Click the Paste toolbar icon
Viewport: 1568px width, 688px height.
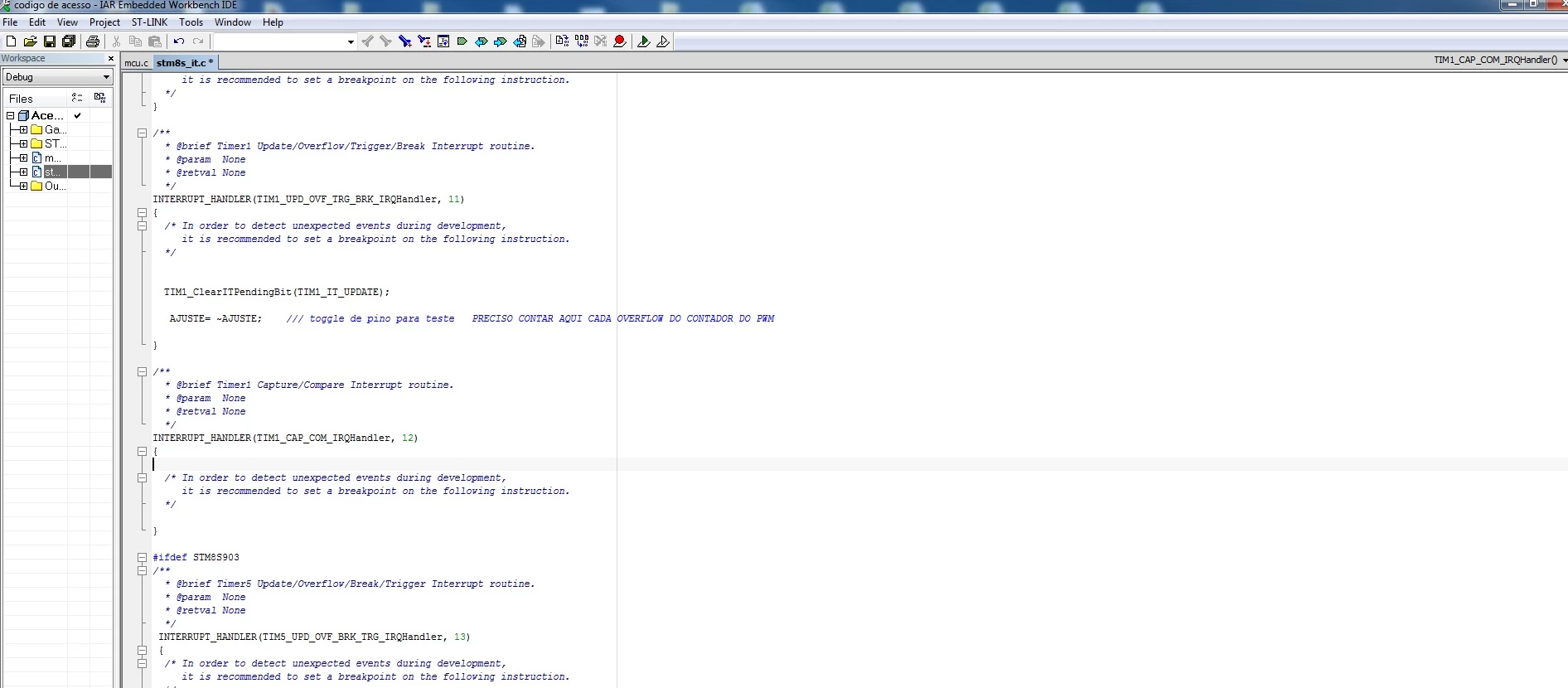(x=155, y=41)
